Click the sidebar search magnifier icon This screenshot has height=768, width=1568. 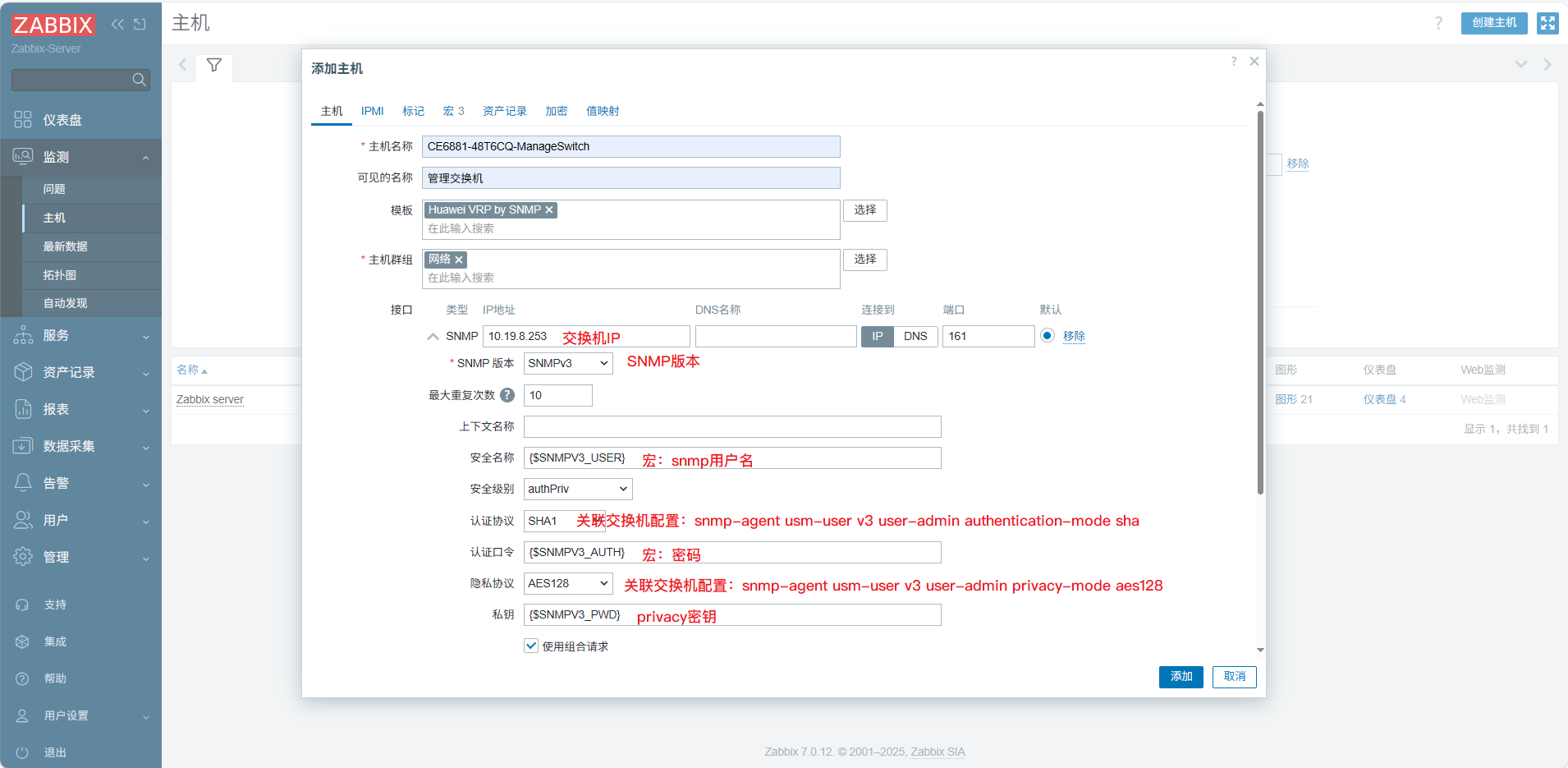(139, 80)
